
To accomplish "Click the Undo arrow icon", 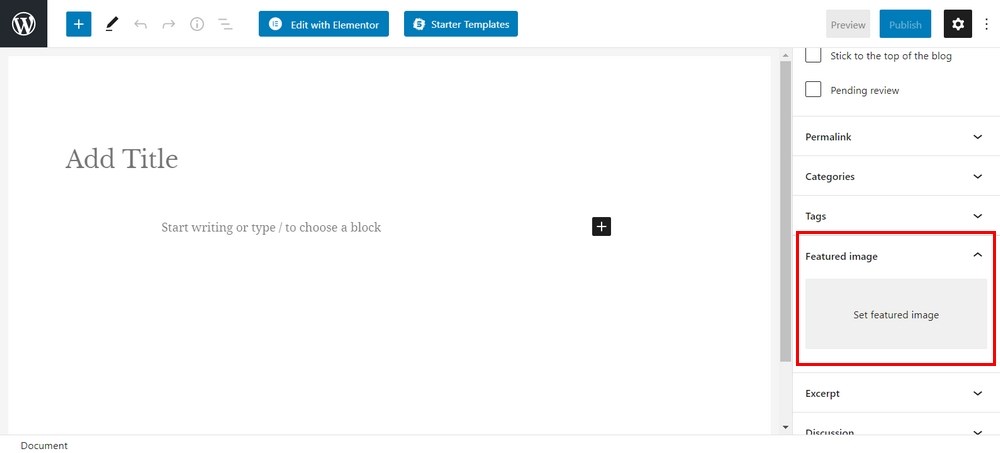I will click(140, 24).
